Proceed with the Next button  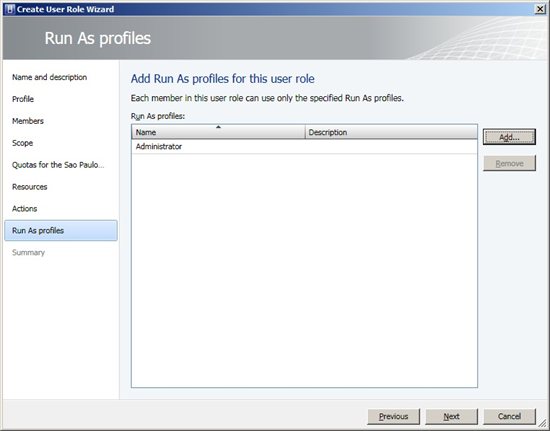(x=451, y=416)
